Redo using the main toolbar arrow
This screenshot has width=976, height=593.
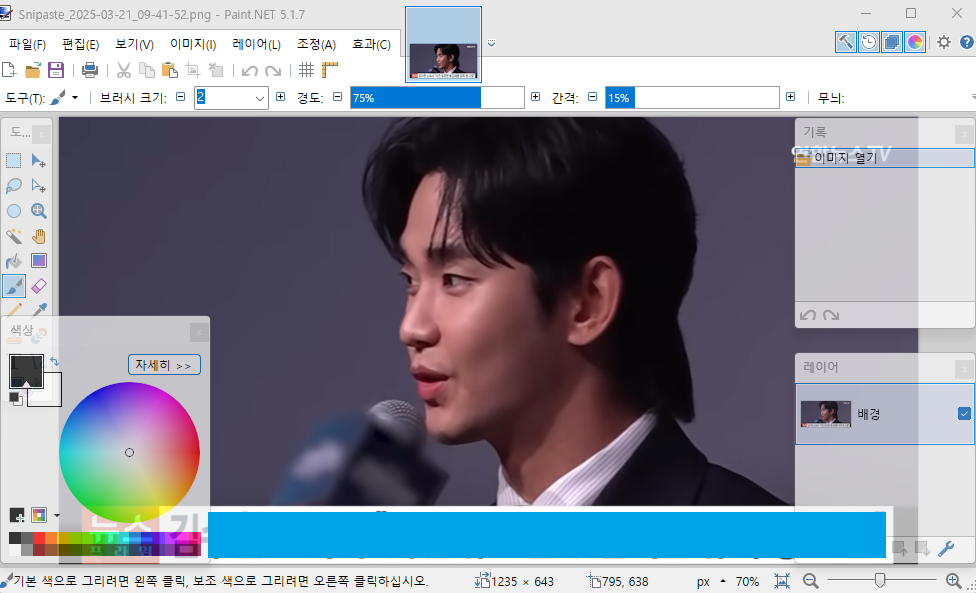273,71
